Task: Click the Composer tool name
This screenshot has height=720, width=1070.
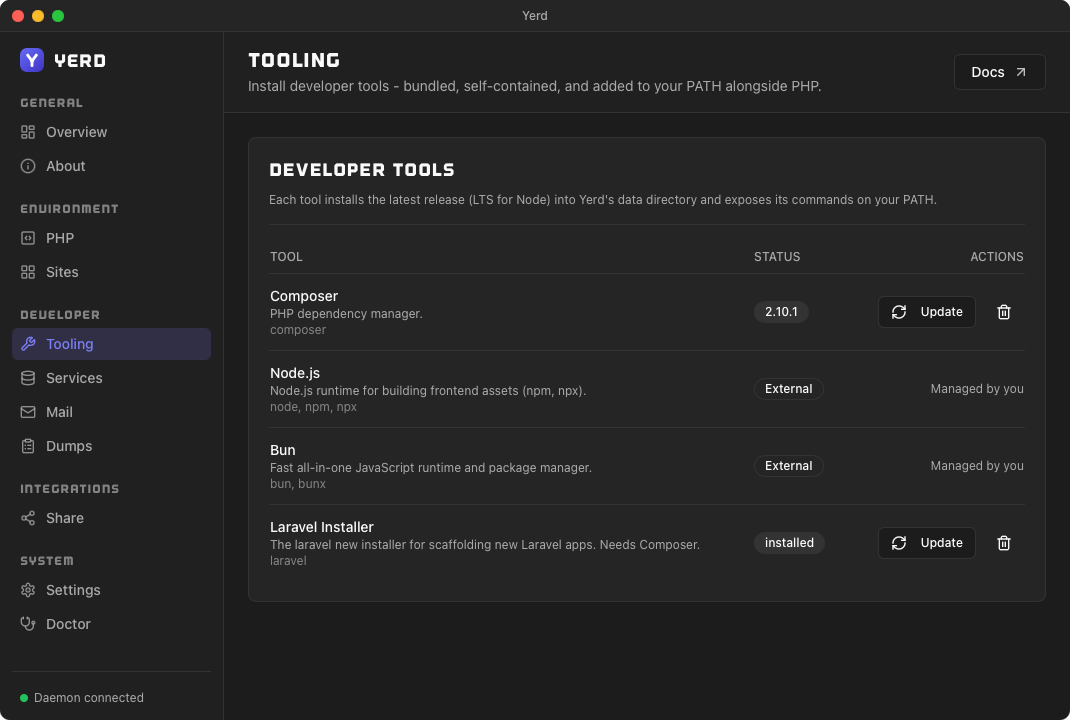Action: pos(304,296)
